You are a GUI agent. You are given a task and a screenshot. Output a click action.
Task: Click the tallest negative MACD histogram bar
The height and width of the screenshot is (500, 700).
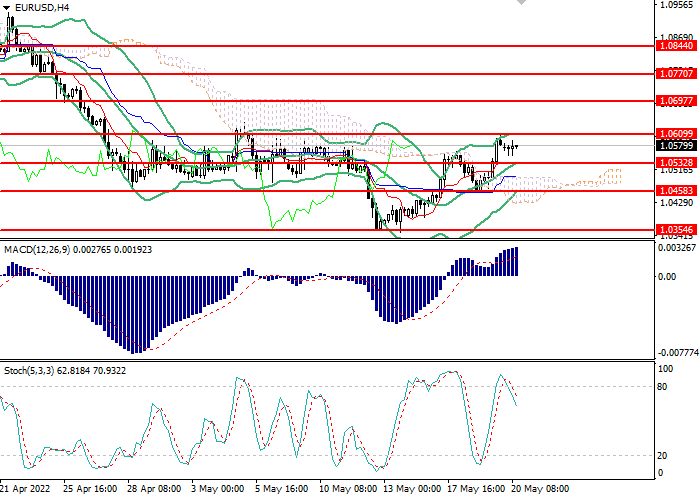click(x=133, y=315)
